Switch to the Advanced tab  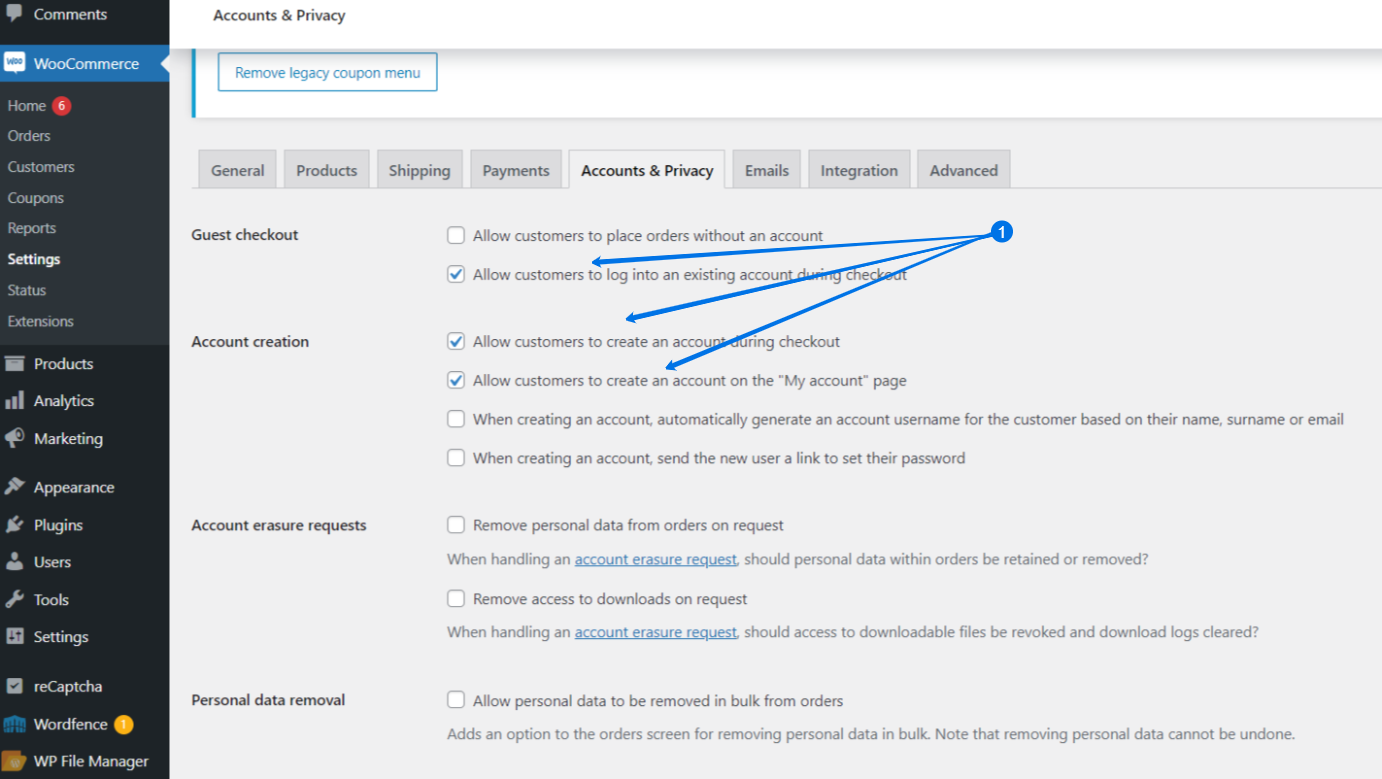[963, 169]
